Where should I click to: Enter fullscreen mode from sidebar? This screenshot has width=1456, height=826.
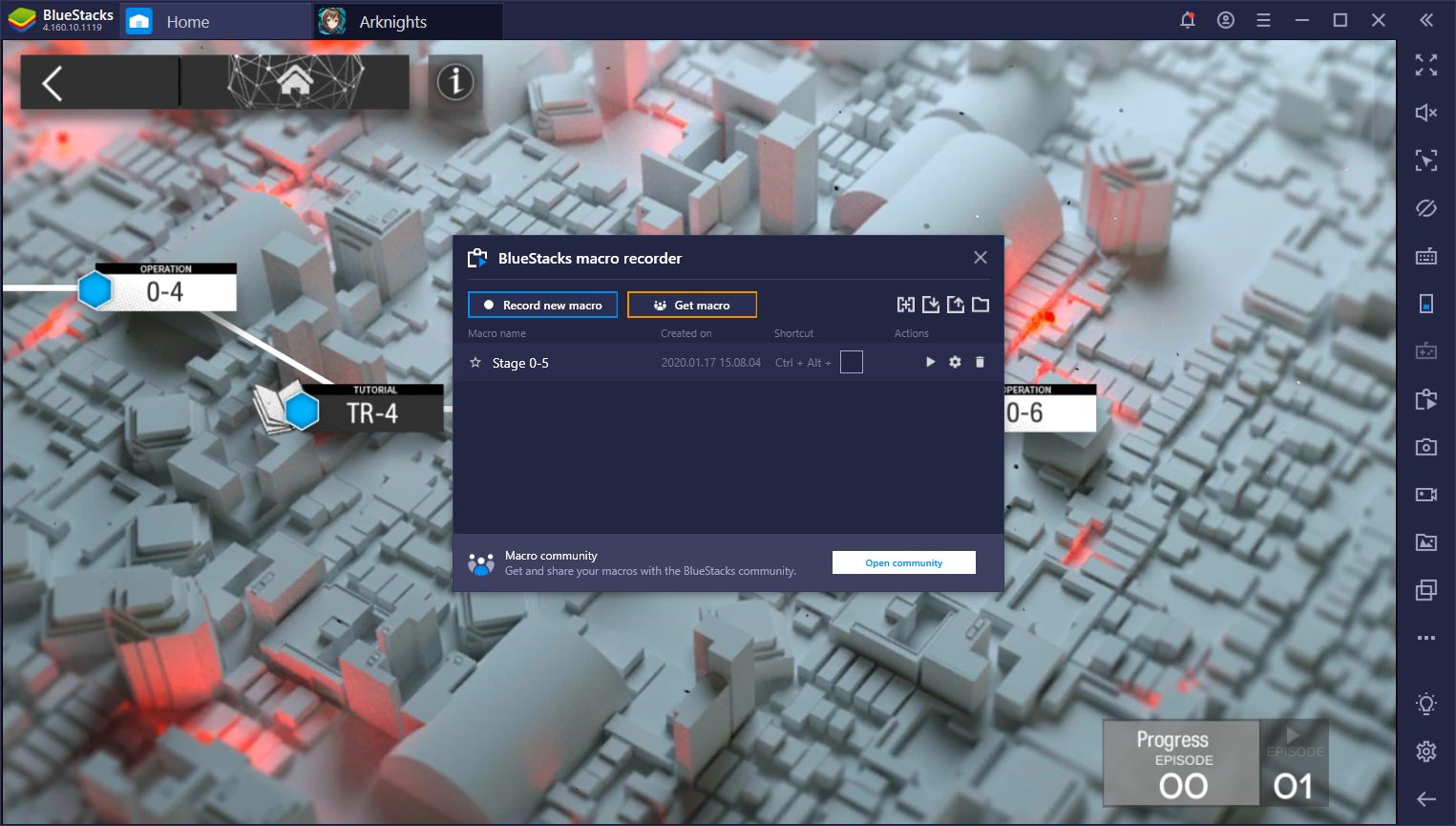click(x=1426, y=65)
